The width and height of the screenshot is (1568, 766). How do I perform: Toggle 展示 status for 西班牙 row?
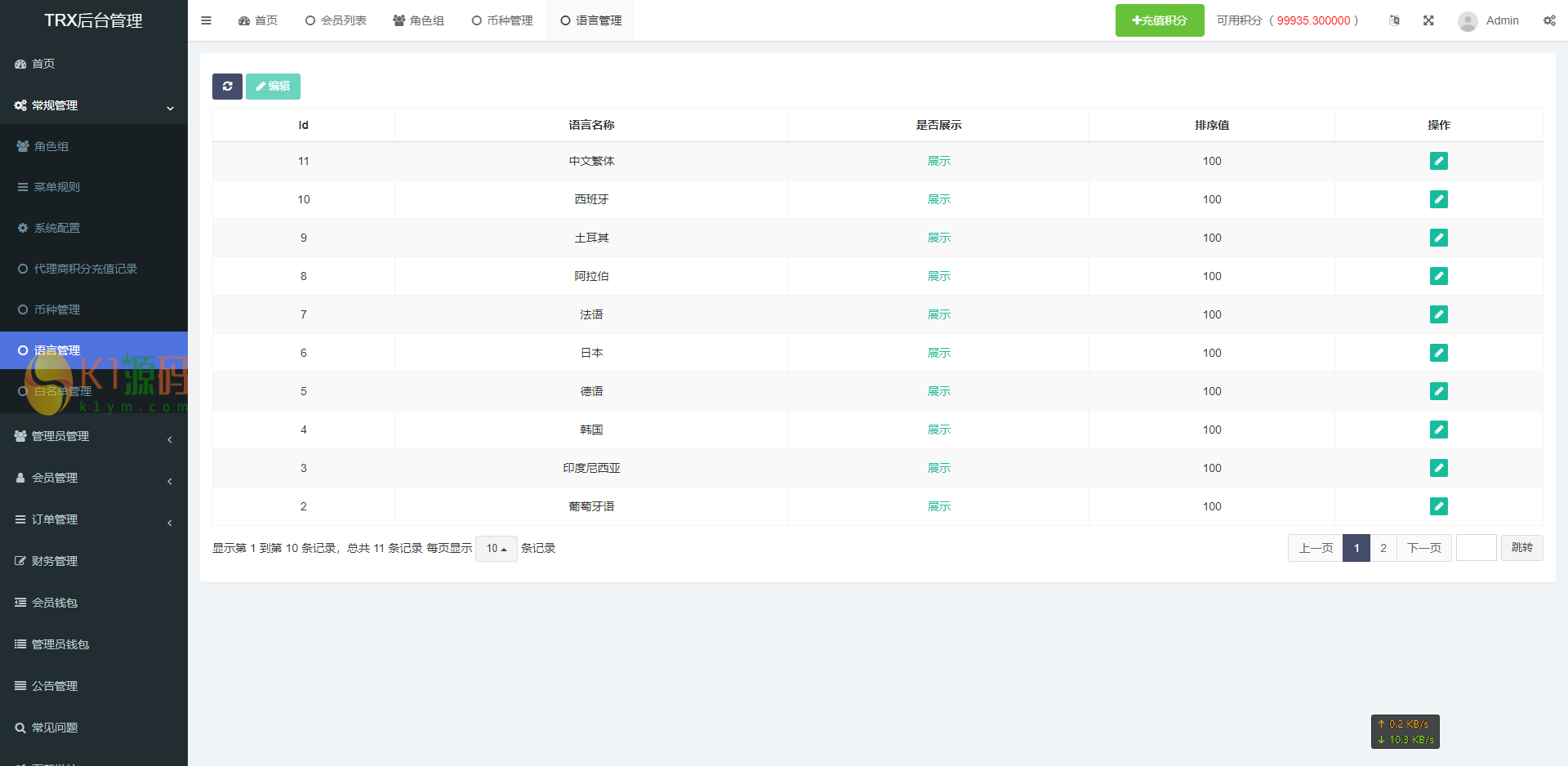(x=938, y=200)
